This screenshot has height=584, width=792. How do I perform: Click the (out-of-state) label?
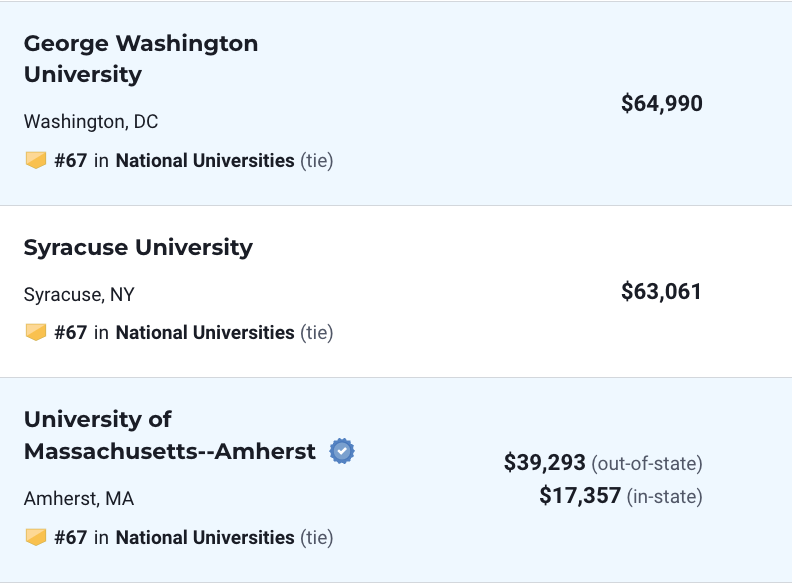tap(647, 463)
